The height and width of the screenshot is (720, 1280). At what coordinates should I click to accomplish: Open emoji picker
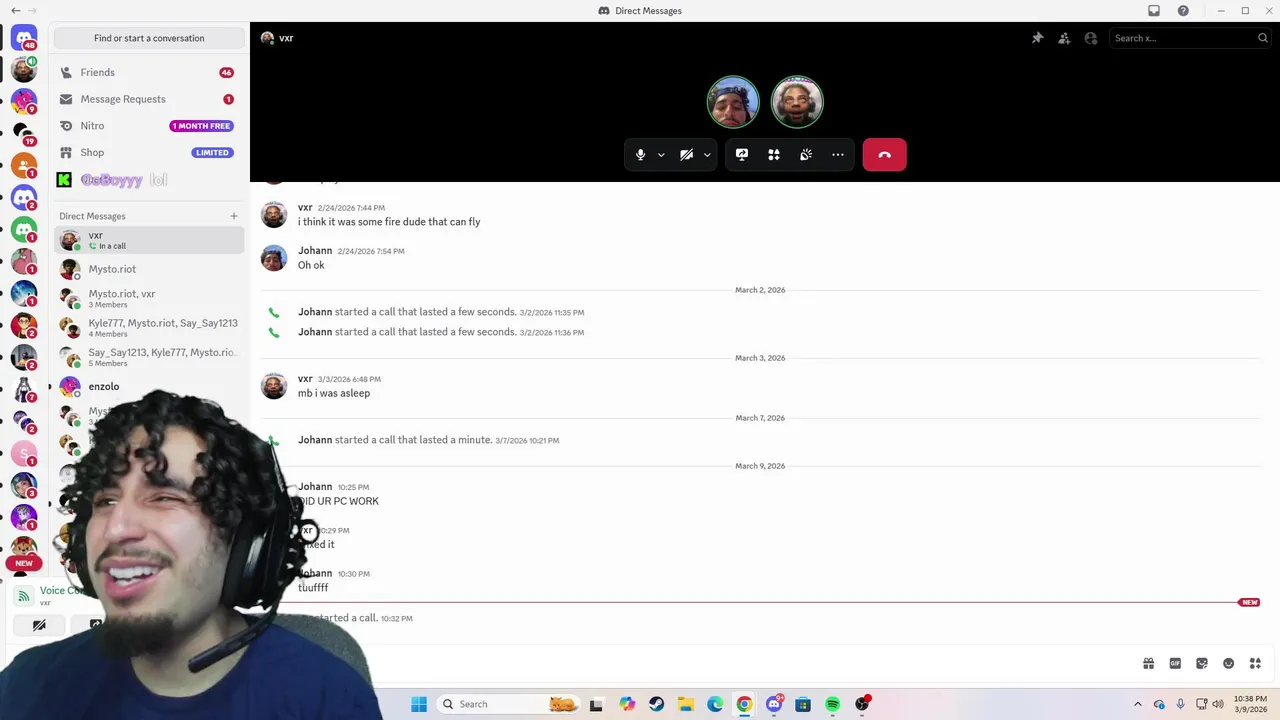(x=1229, y=663)
